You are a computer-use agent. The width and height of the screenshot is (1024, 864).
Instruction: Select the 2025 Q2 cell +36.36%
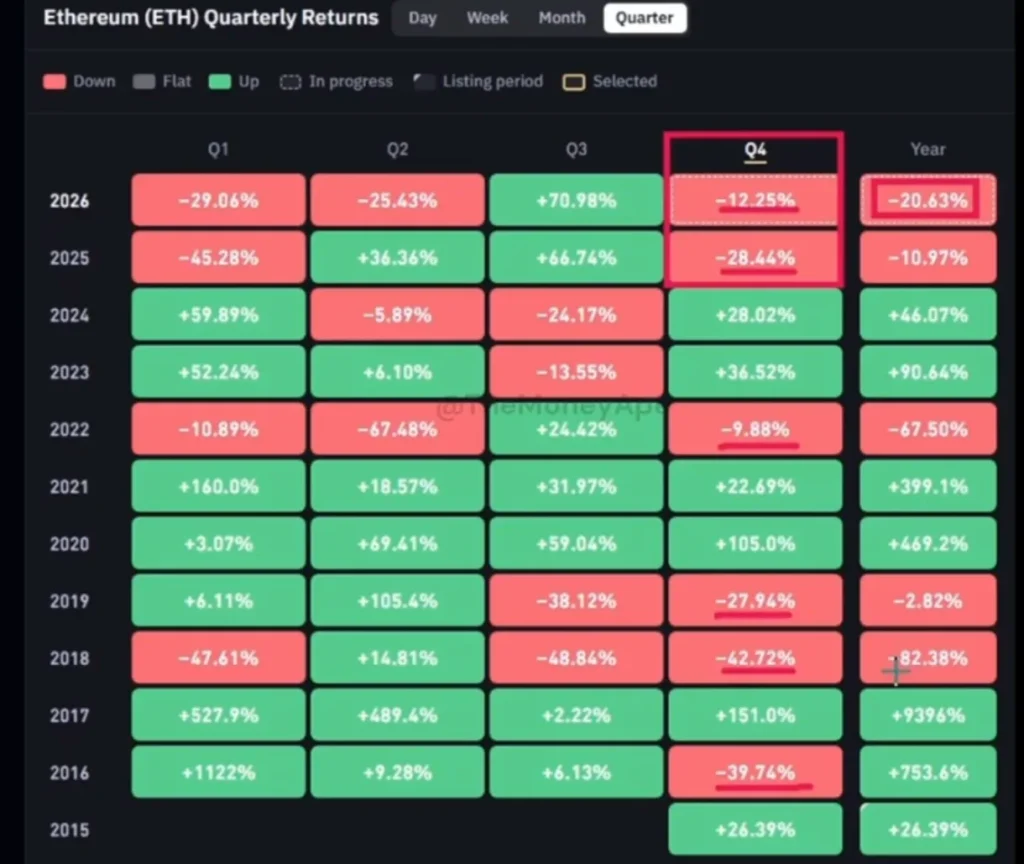tap(397, 257)
